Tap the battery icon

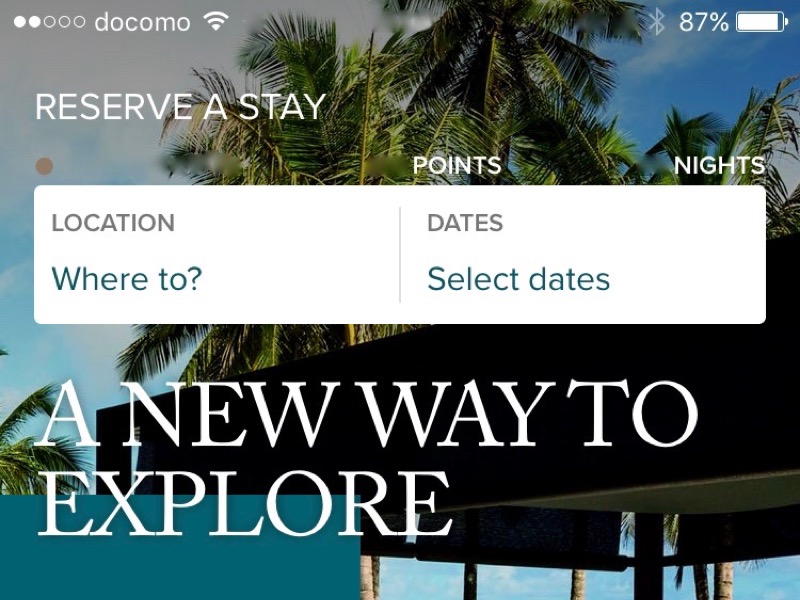[762, 22]
